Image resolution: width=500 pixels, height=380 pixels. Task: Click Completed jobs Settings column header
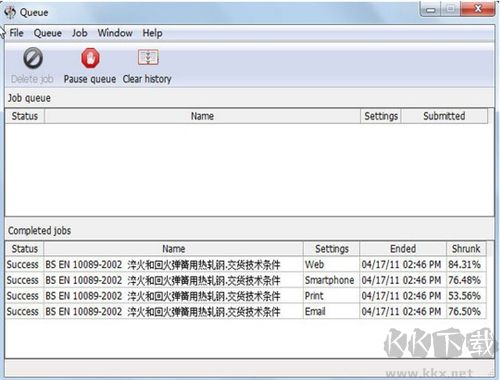332,249
